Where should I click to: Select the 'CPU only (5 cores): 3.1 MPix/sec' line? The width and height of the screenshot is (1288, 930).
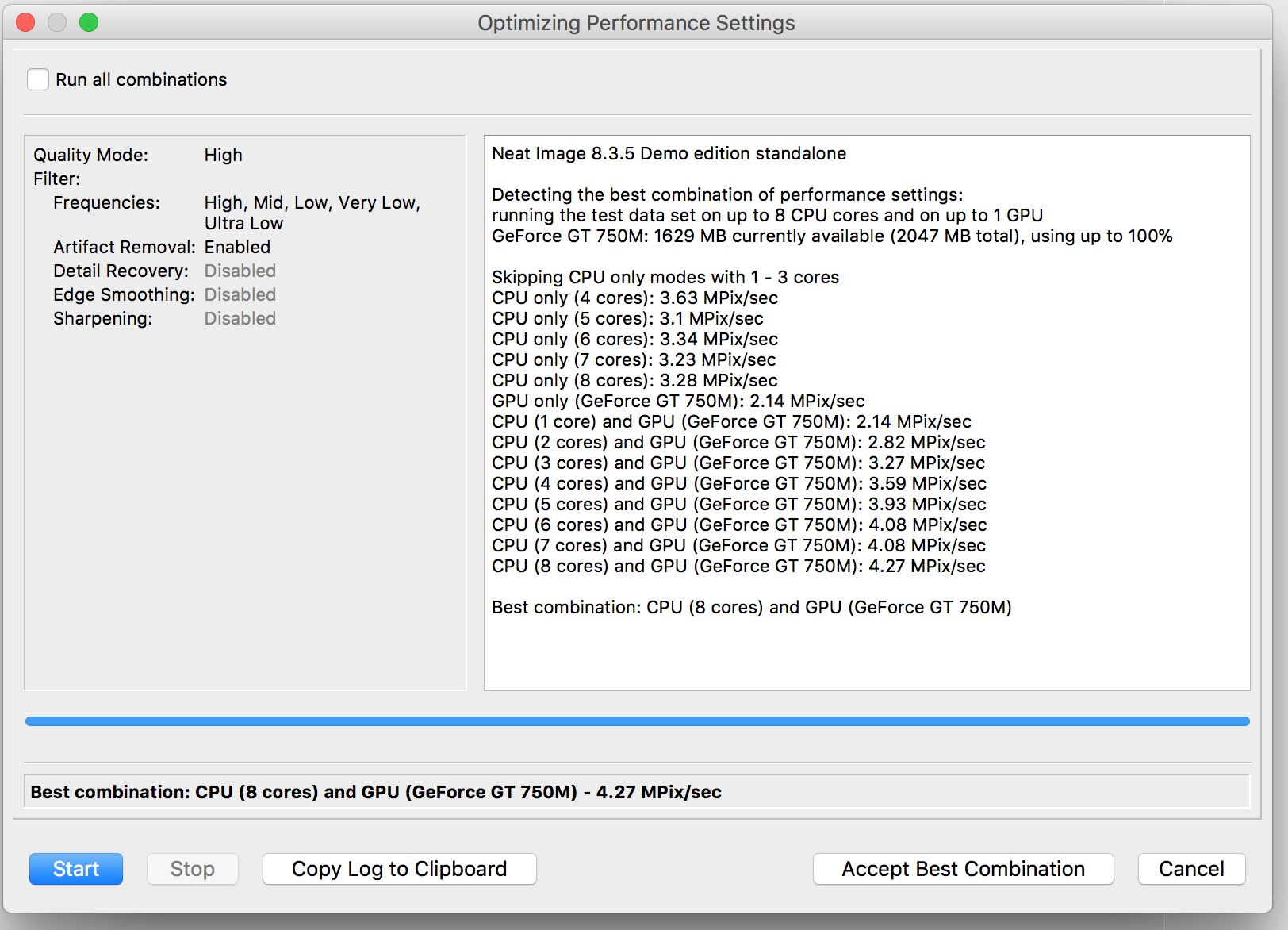tap(627, 318)
